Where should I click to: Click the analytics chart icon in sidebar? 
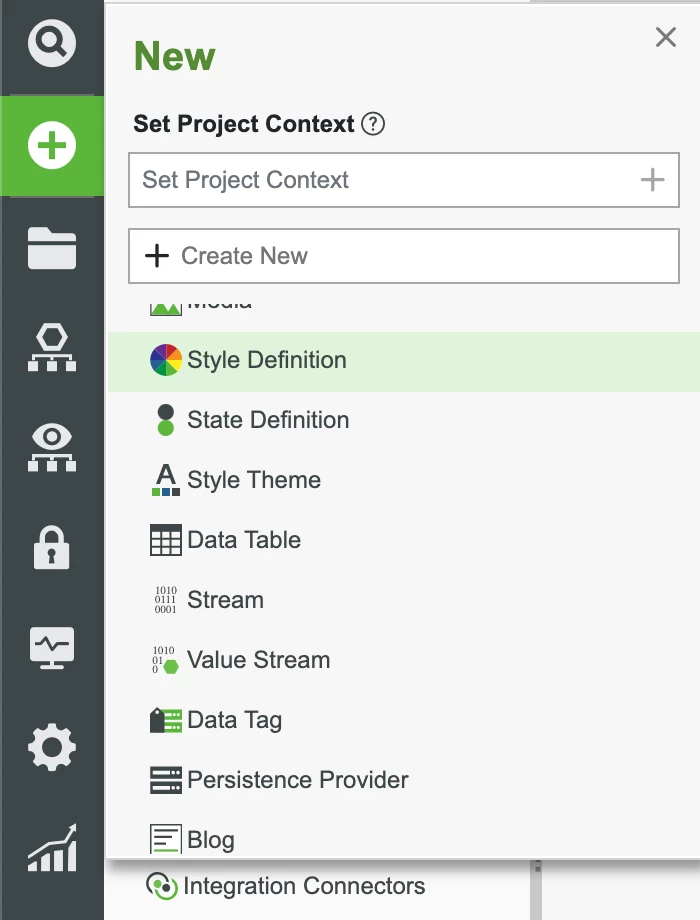[x=51, y=846]
